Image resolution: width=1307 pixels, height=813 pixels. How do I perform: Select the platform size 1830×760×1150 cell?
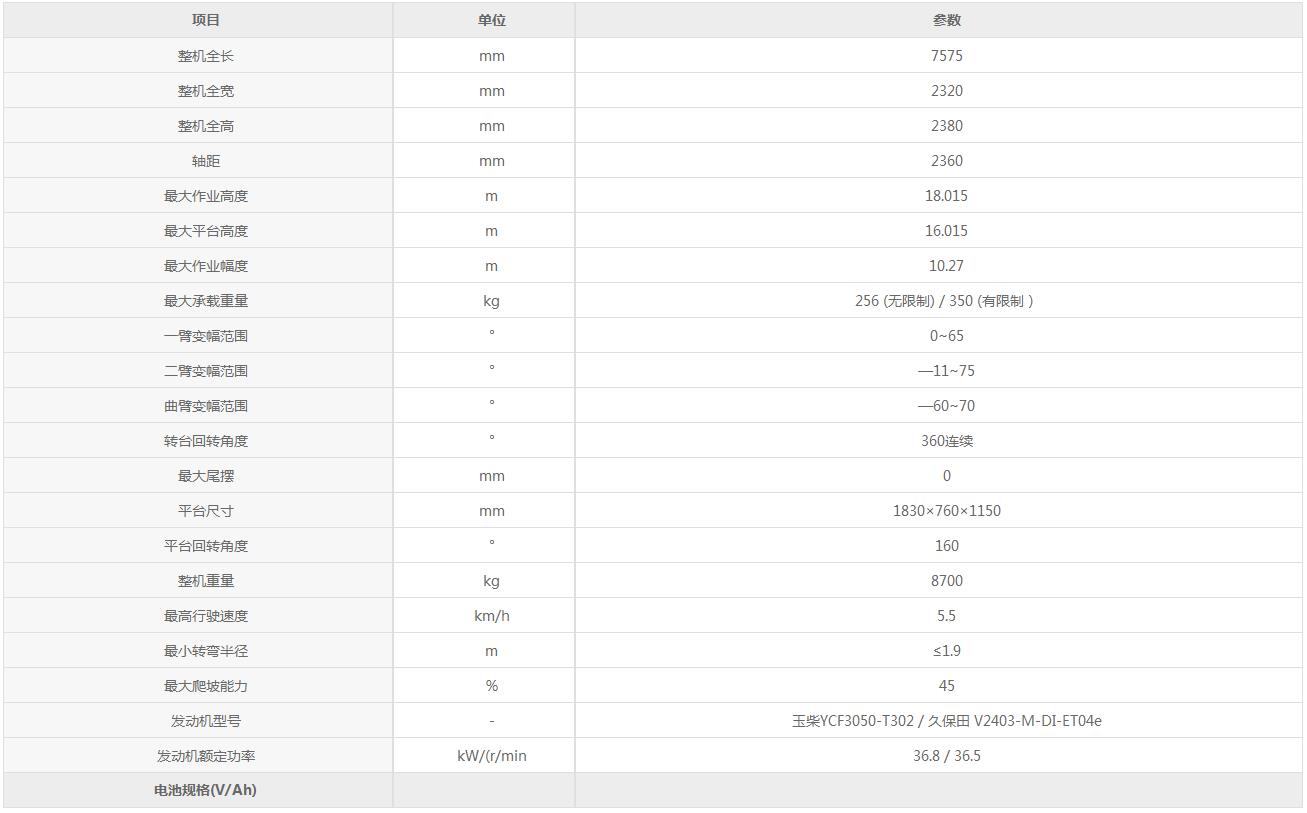(946, 511)
